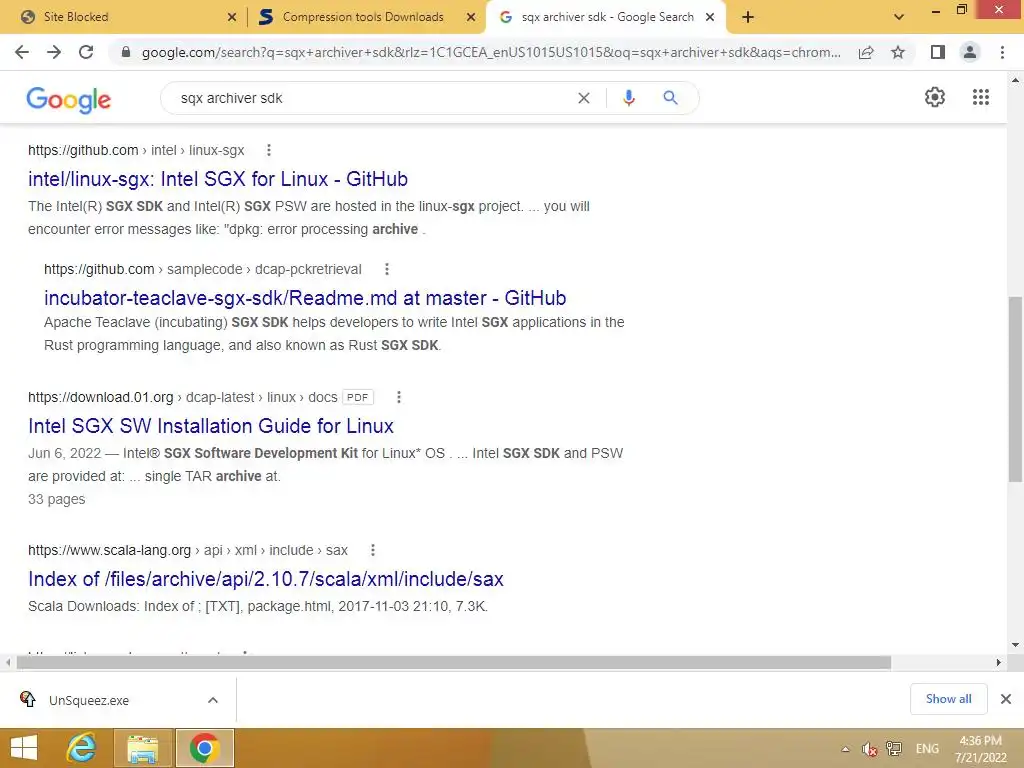Open intel/linux-sgx GitHub result
This screenshot has width=1024, height=768.
(217, 179)
